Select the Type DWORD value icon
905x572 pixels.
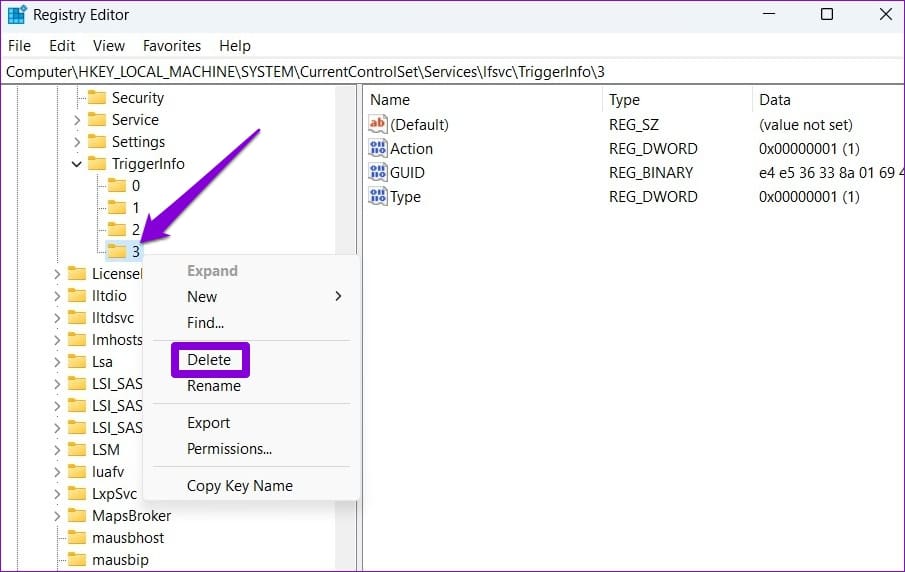point(377,196)
